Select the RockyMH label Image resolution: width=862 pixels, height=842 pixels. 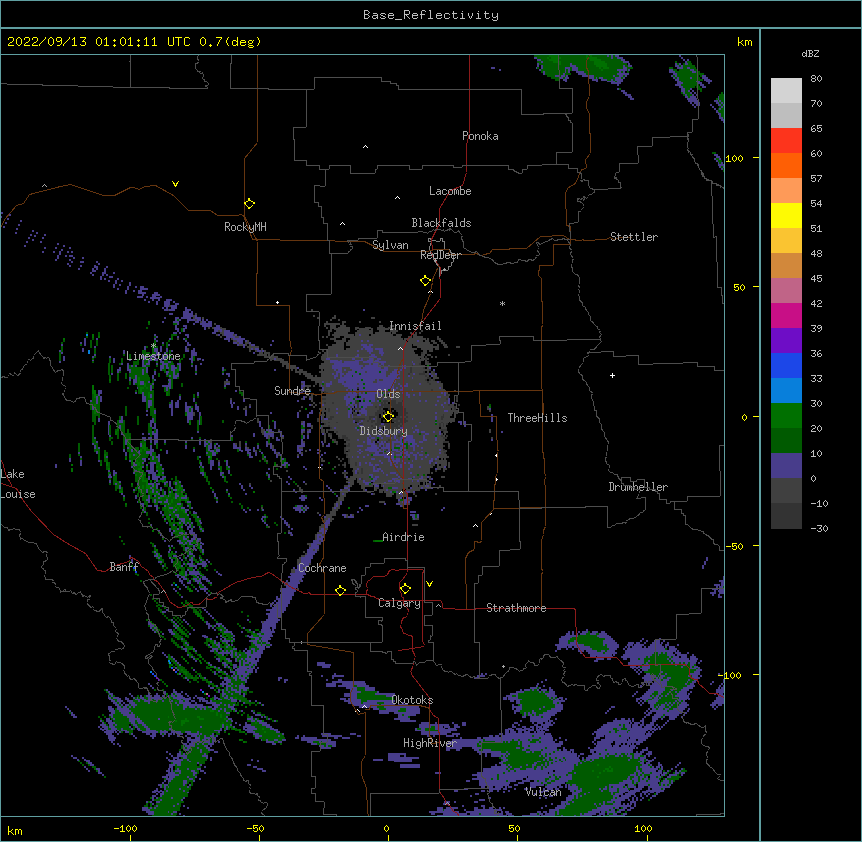point(245,227)
